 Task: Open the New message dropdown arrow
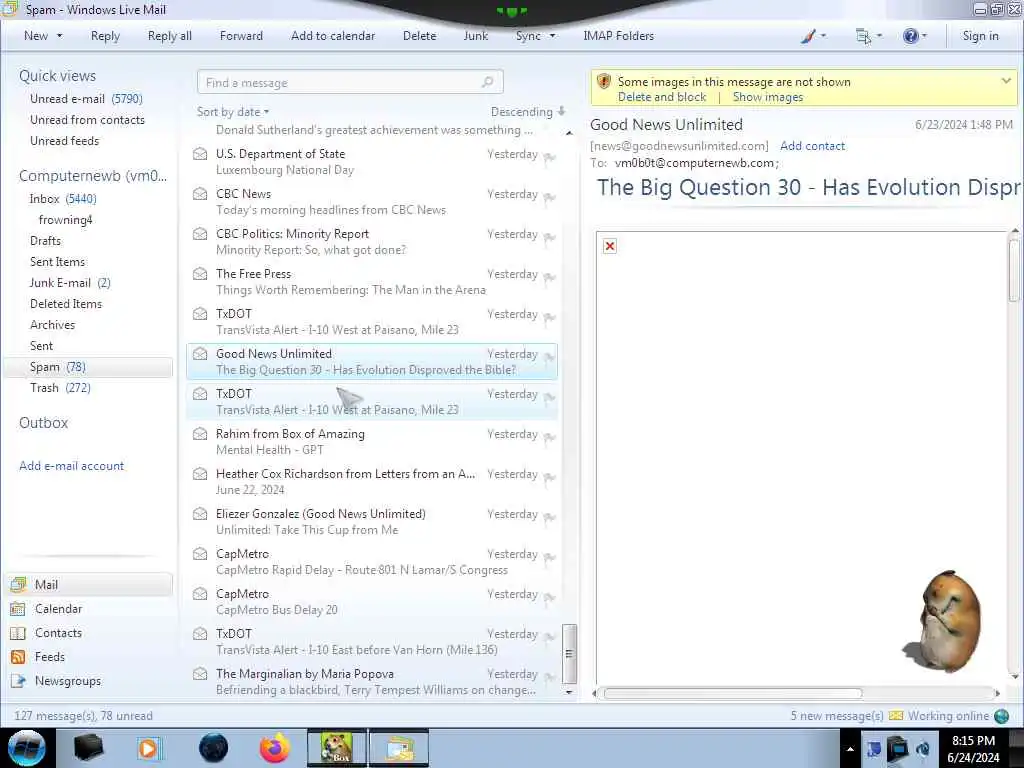[59, 36]
